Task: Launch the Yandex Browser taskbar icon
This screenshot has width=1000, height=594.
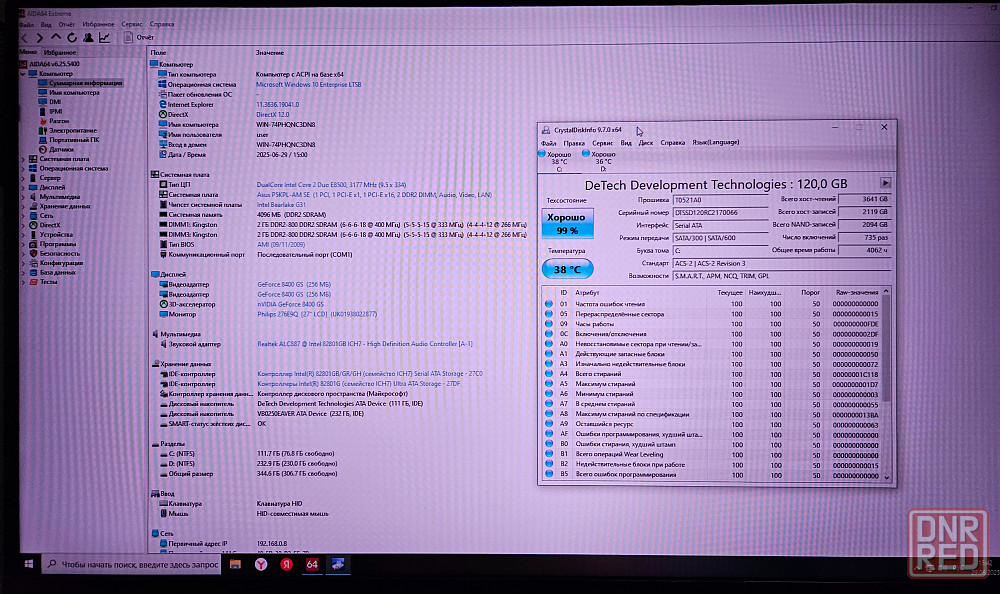Action: [261, 564]
